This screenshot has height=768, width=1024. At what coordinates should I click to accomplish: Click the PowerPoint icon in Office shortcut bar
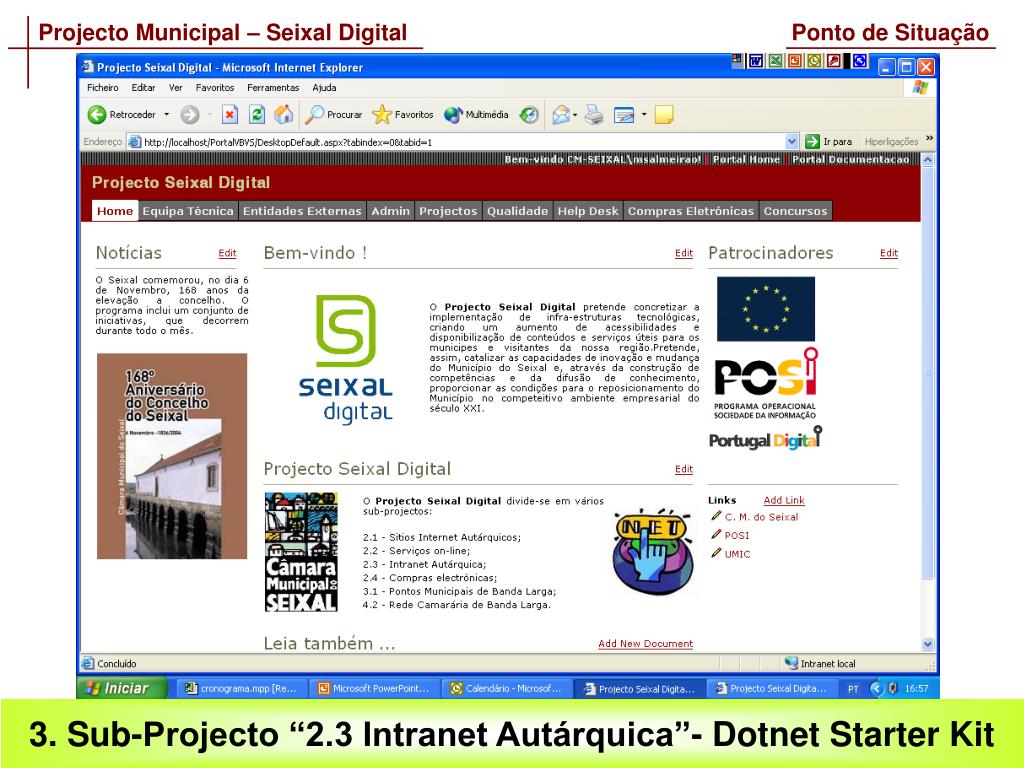pos(795,61)
